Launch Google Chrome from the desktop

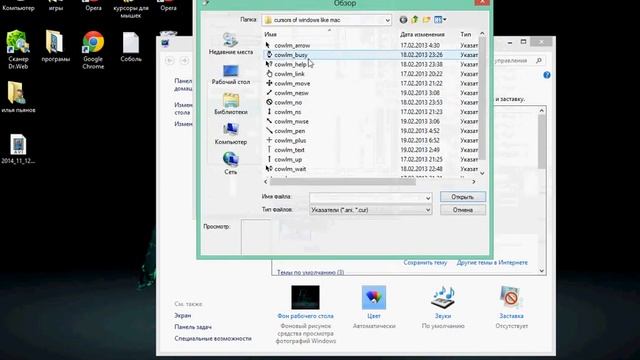coord(93,49)
